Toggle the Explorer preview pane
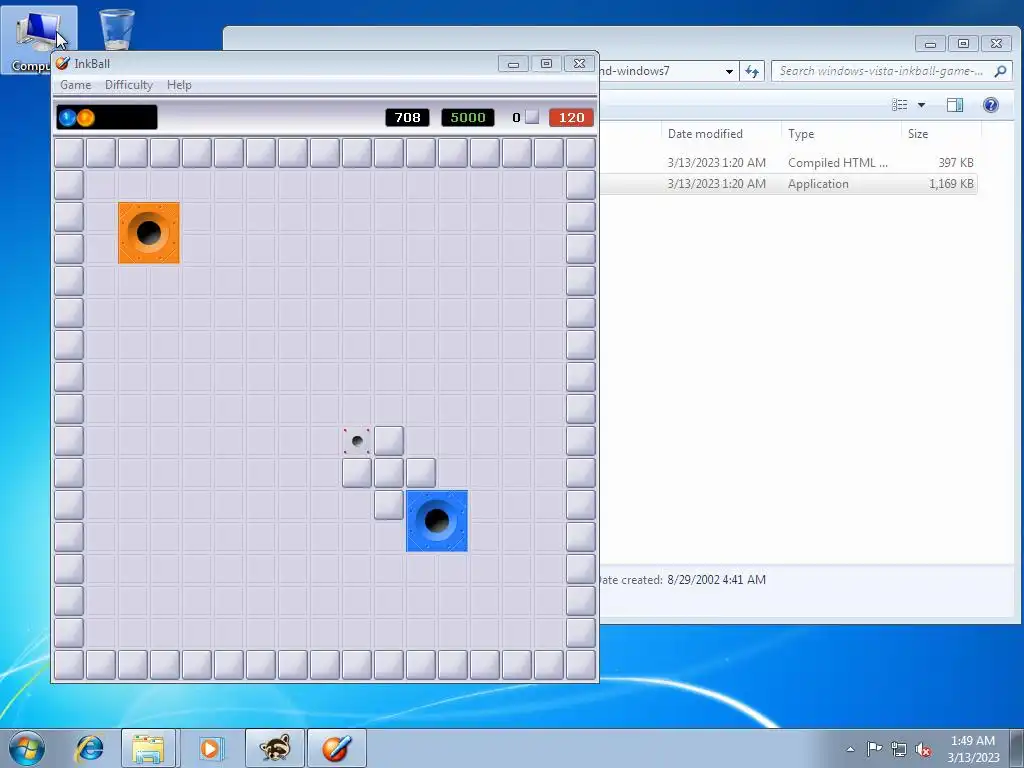Viewport: 1024px width, 768px height. [x=955, y=105]
